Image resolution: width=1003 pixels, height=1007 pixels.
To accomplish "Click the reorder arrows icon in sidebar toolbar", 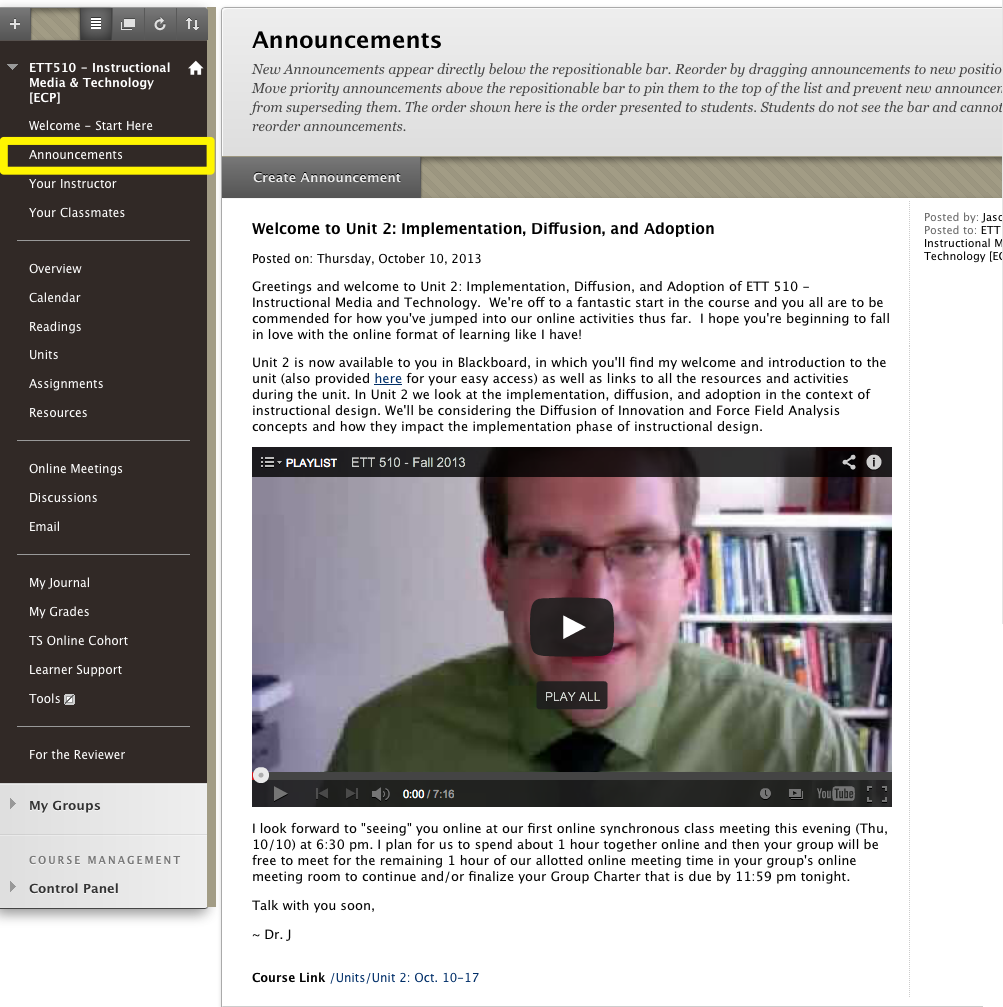I will [192, 24].
